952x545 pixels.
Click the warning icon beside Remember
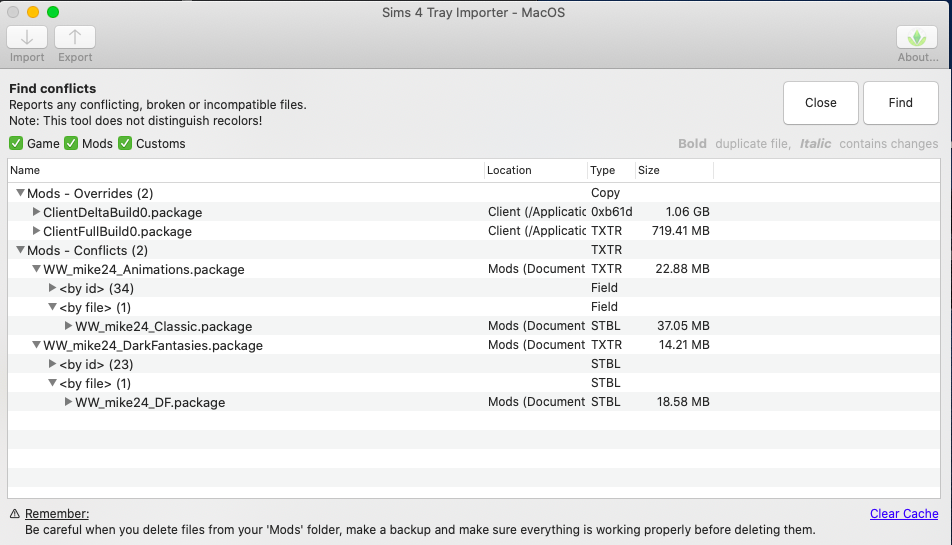(x=15, y=514)
